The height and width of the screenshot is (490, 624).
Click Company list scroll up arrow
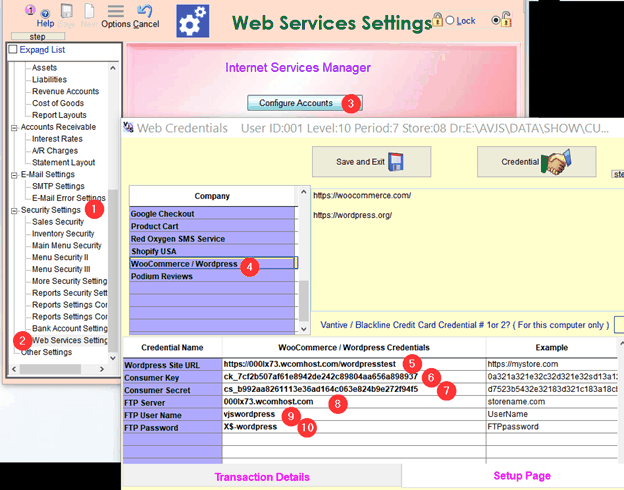pyautogui.click(x=304, y=192)
